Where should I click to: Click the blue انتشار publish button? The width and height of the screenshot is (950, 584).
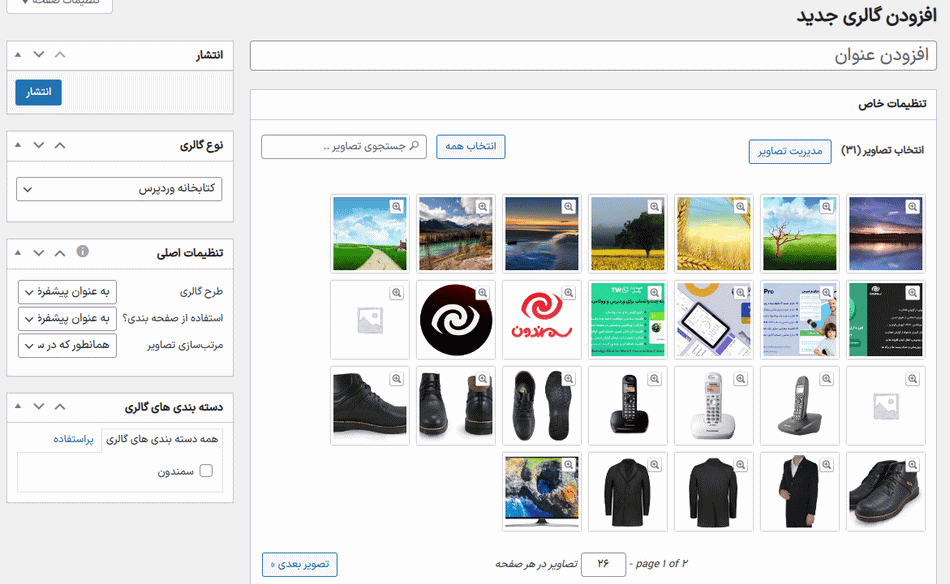click(38, 92)
